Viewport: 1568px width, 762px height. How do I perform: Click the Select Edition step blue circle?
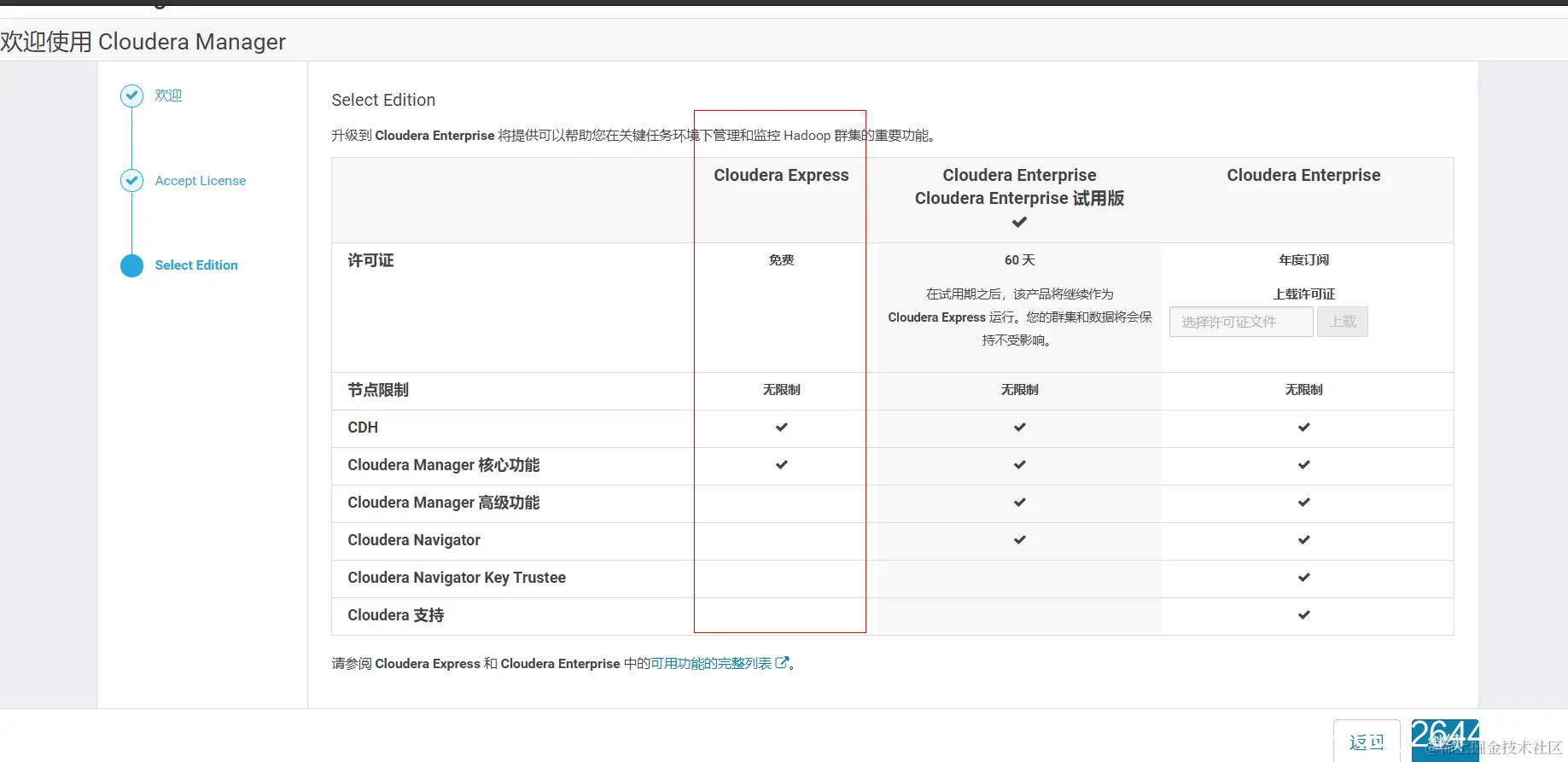[x=131, y=265]
